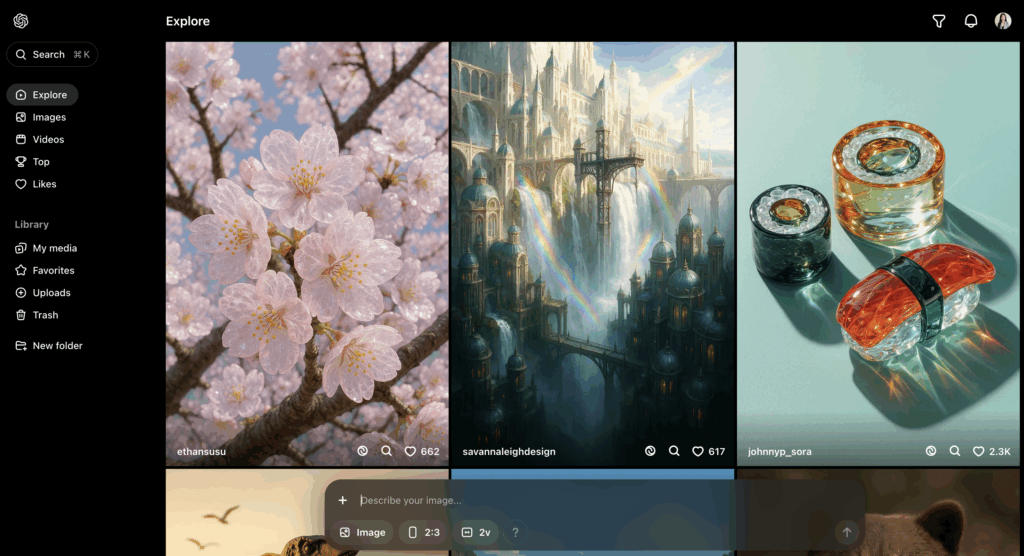Click the magnifier icon on johnnyp_sora's image
Viewport: 1024px width, 556px height.
(955, 451)
